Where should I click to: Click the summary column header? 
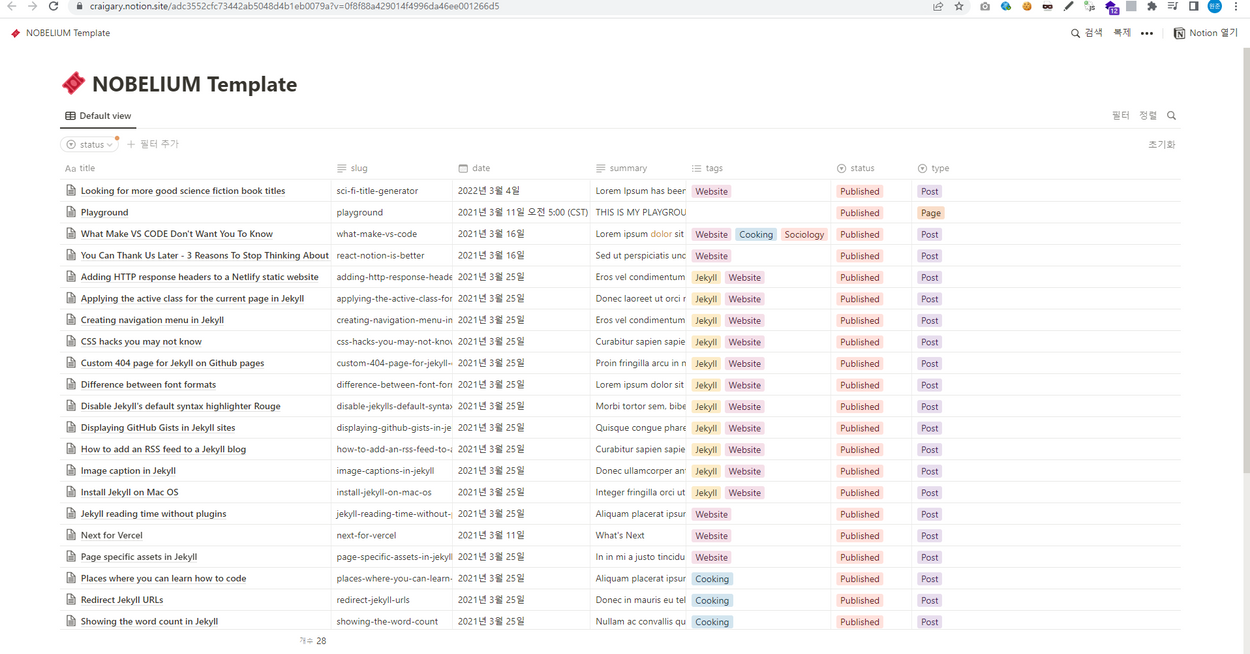coord(638,168)
